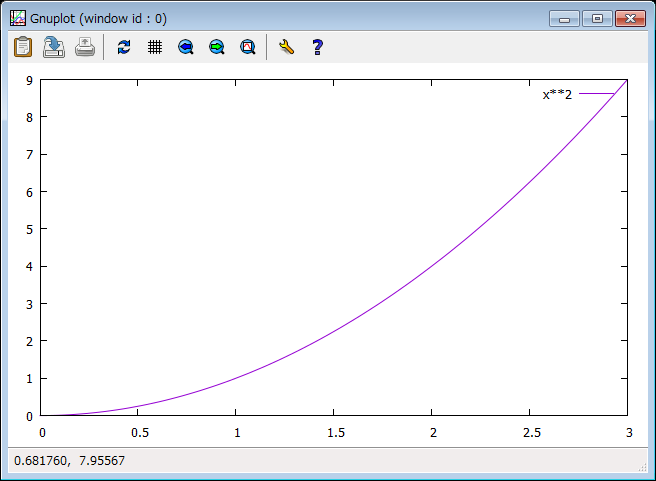This screenshot has height=481, width=656.
Task: Open help with question mark icon
Action: (318, 47)
